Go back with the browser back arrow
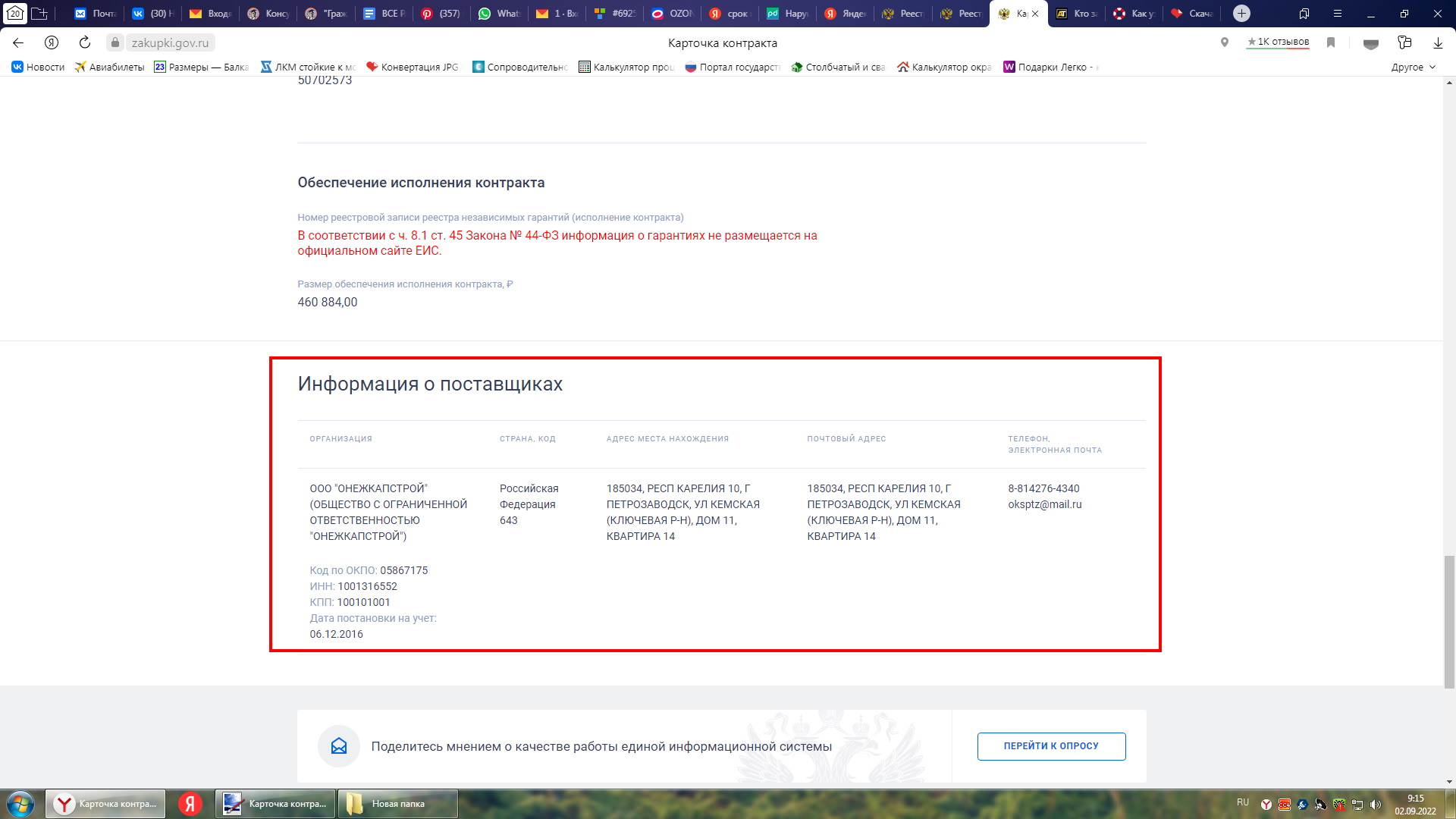This screenshot has width=1456, height=819. pos(18,42)
